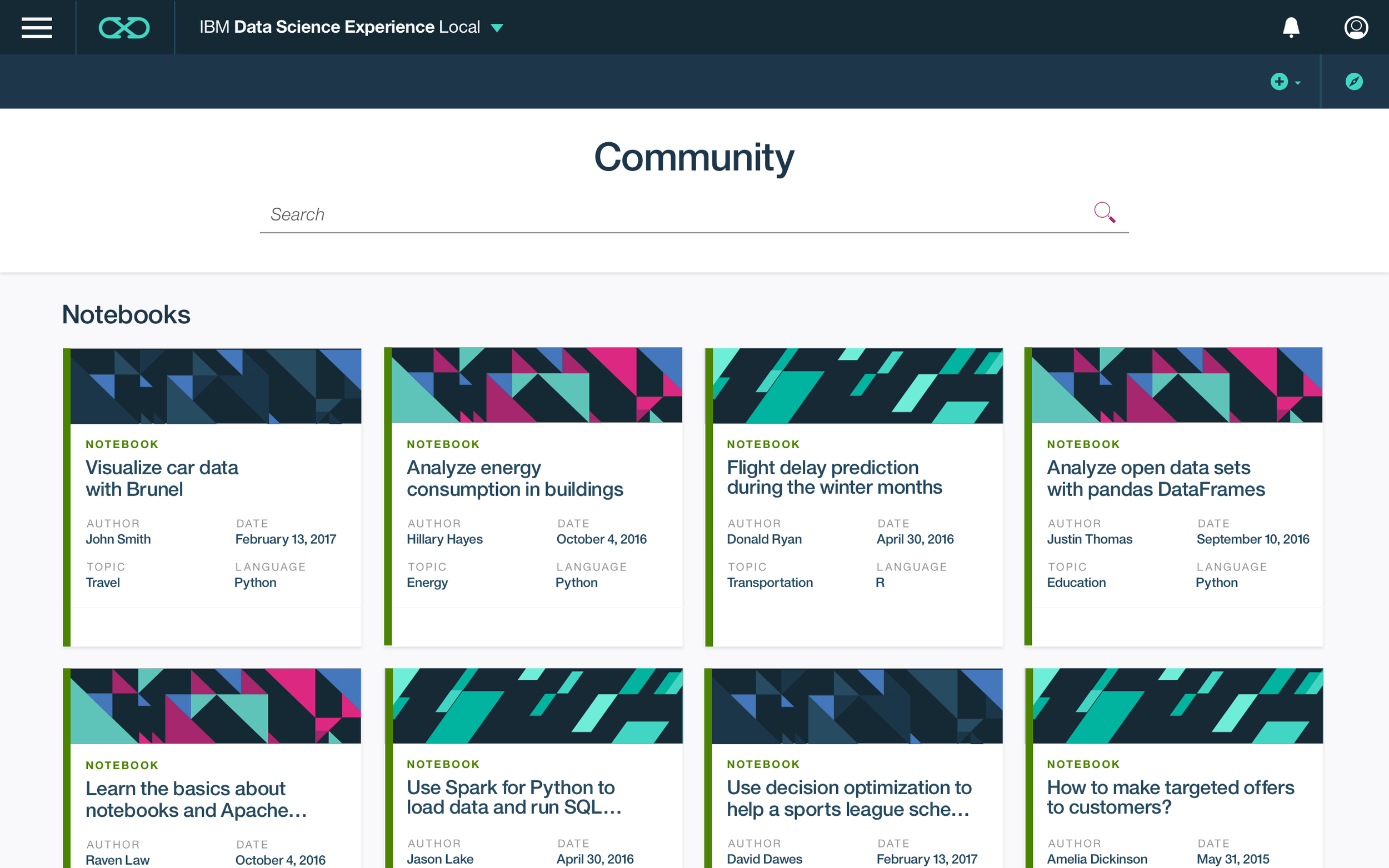
Task: Open the user profile avatar menu
Action: point(1356,28)
